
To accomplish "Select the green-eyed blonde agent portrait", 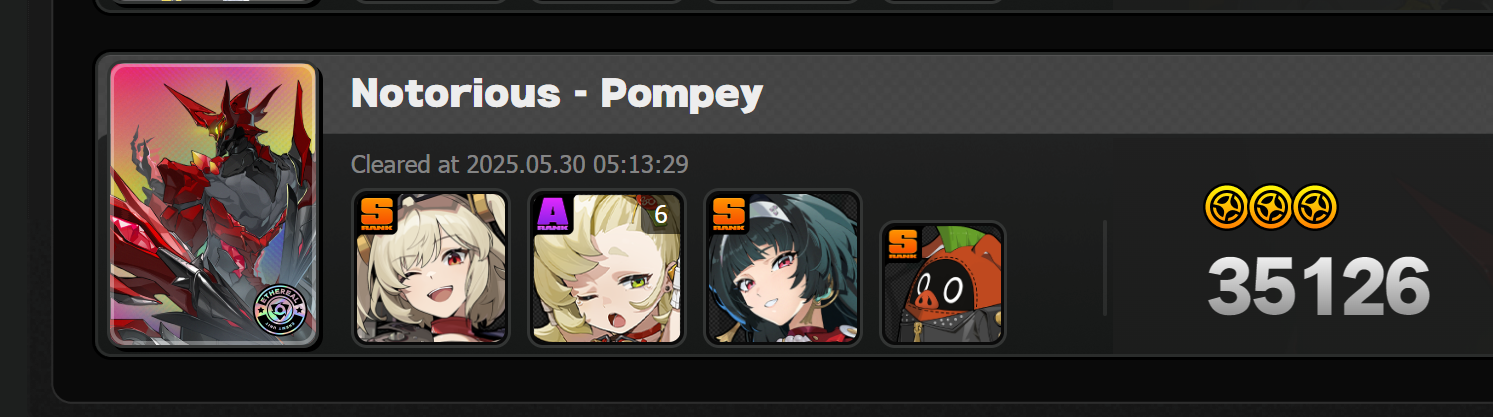I will (x=607, y=268).
